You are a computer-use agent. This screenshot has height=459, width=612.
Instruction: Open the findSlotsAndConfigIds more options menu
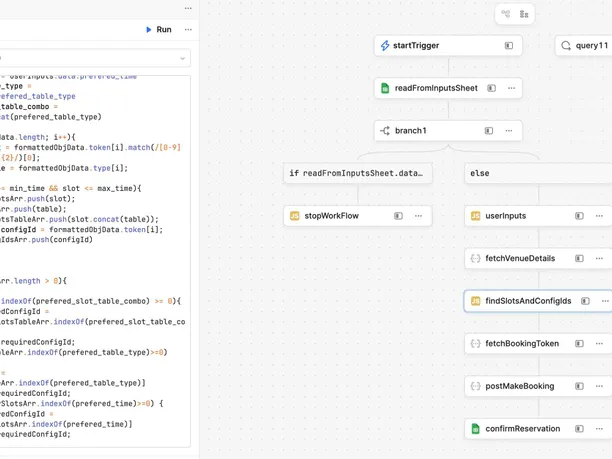coord(605,301)
